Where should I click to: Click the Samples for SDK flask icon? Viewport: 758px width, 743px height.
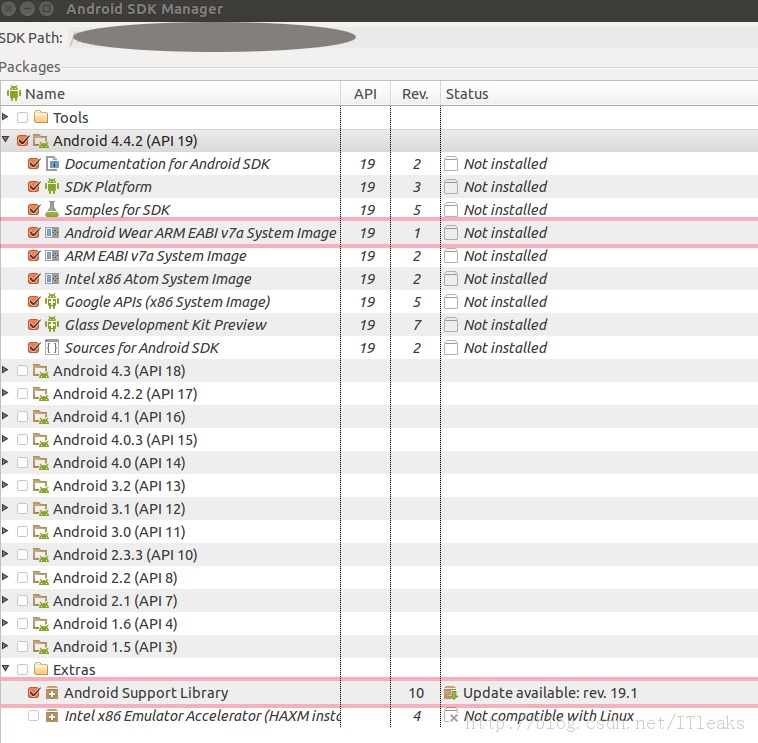(52, 209)
